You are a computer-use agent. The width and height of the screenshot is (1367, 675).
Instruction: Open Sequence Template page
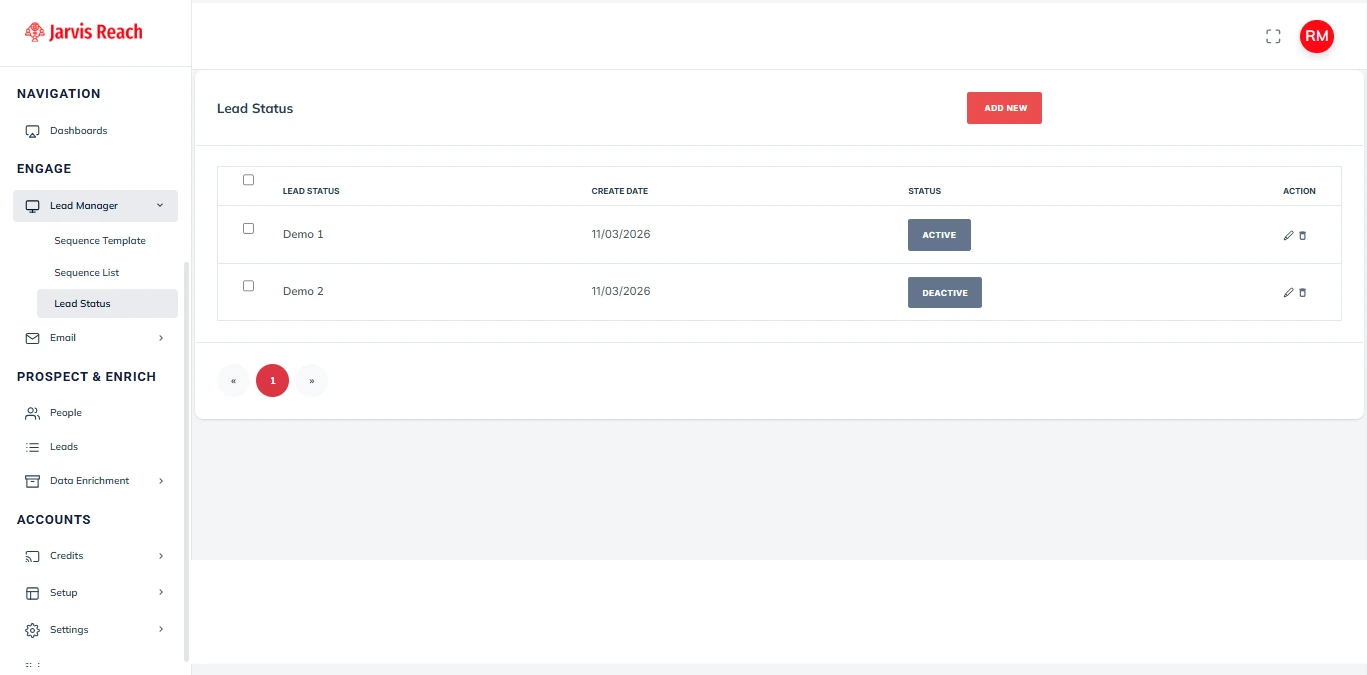tap(100, 241)
